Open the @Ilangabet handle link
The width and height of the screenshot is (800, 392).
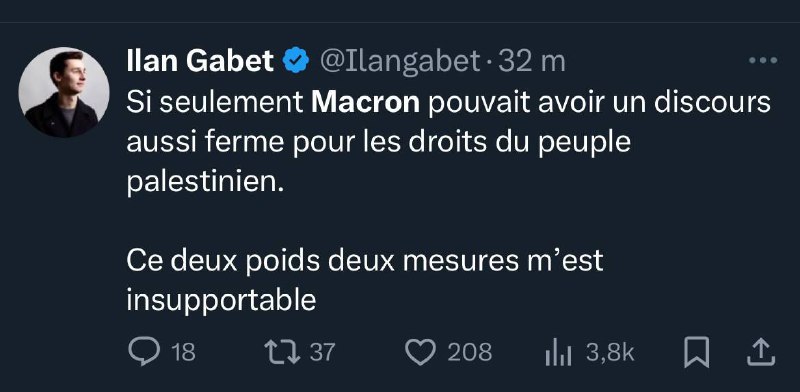(x=400, y=61)
